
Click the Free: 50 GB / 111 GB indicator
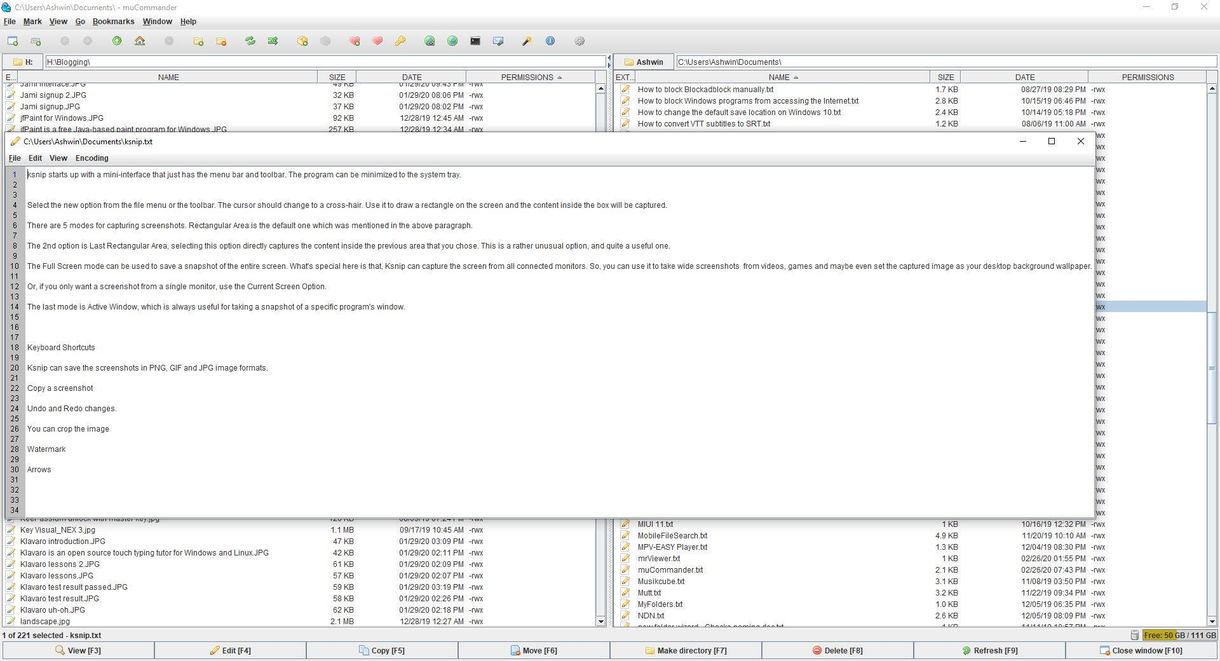[1180, 635]
